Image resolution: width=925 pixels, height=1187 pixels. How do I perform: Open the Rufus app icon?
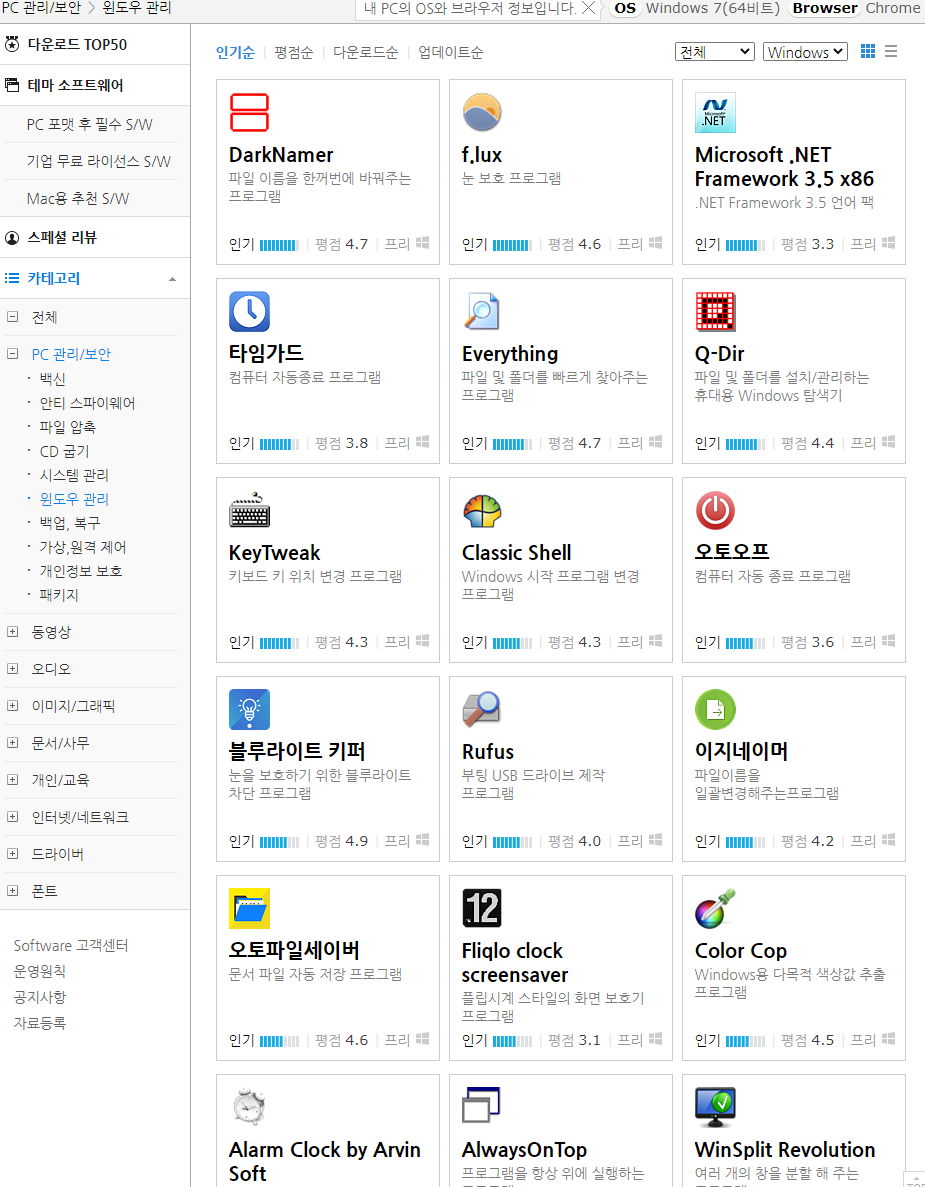tap(482, 709)
